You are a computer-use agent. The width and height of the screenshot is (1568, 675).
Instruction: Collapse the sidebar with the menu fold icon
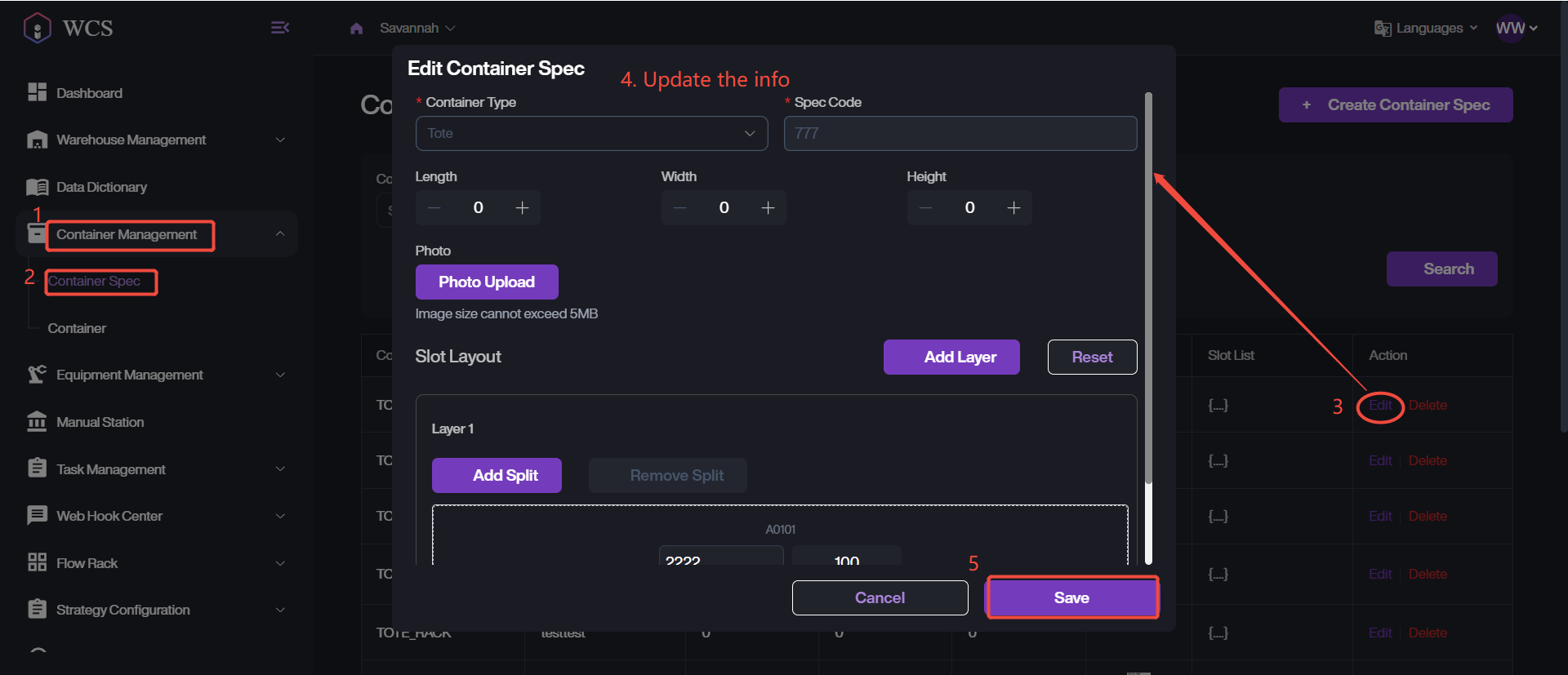coord(279,28)
